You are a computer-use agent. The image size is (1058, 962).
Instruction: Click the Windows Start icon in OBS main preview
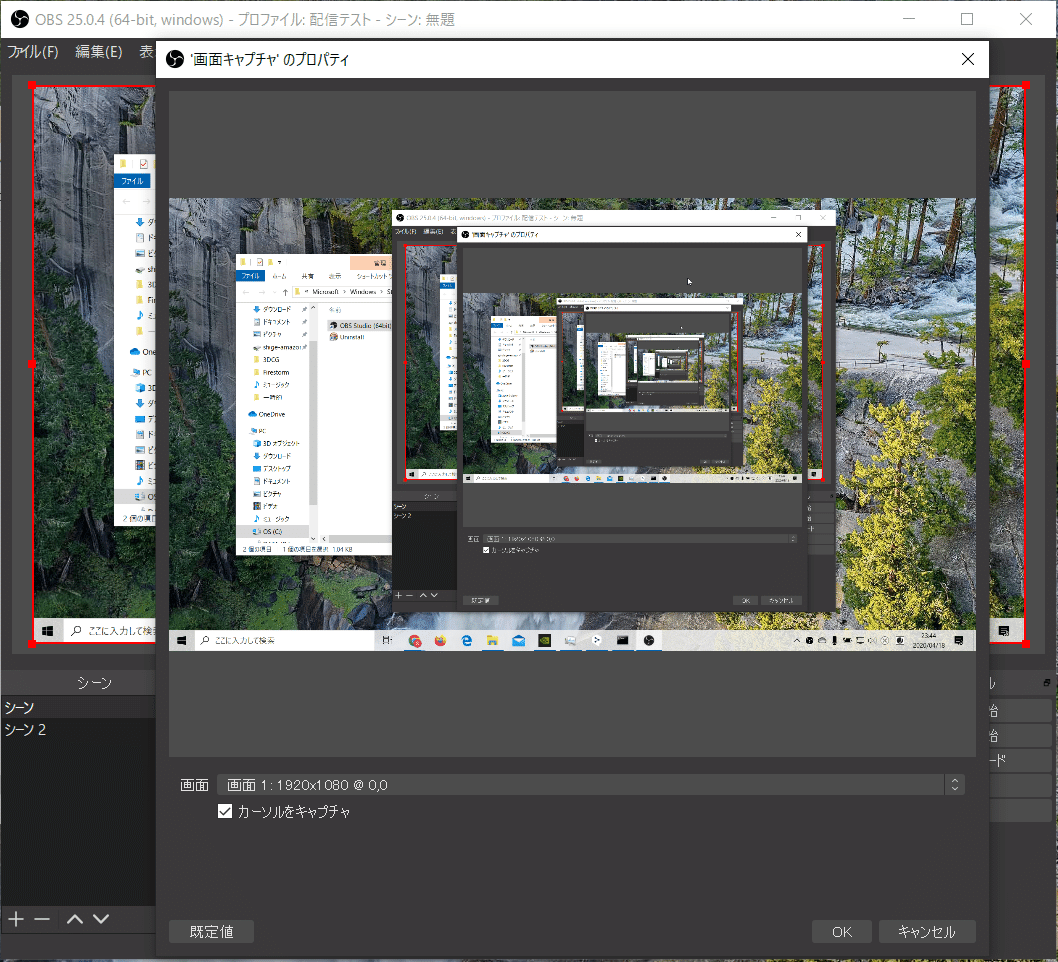47,631
